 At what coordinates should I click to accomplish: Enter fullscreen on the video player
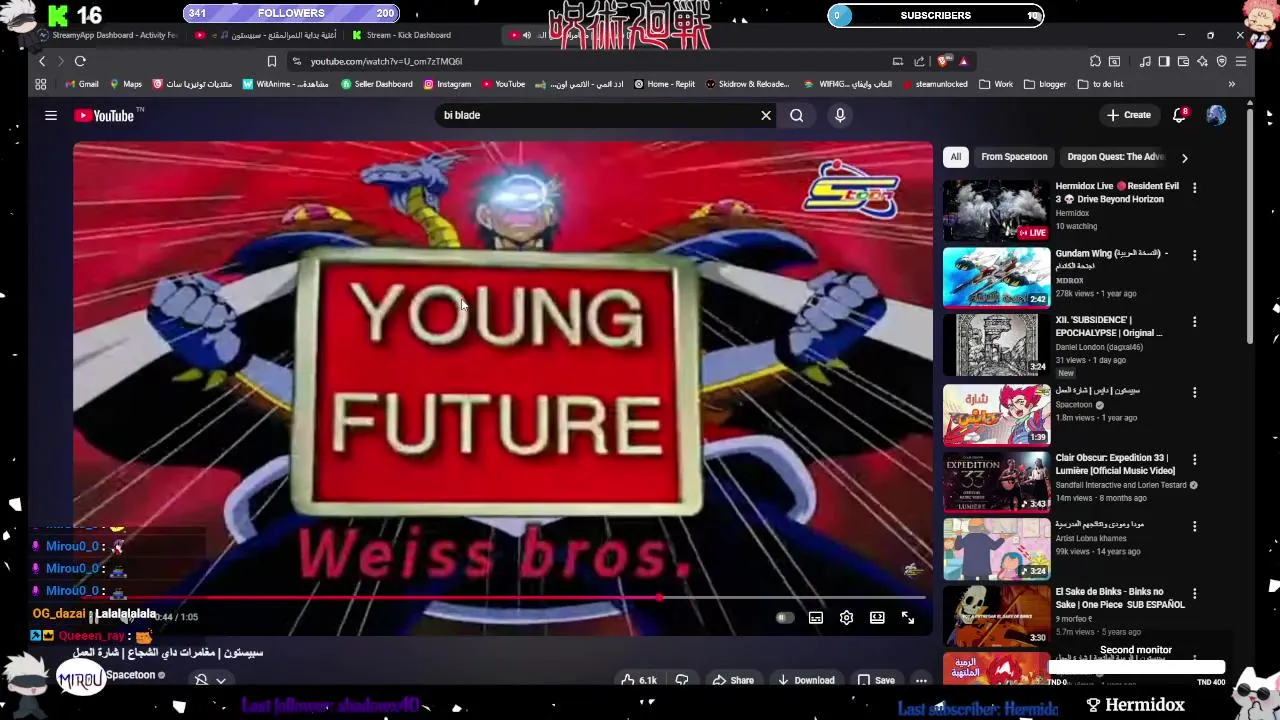click(908, 618)
